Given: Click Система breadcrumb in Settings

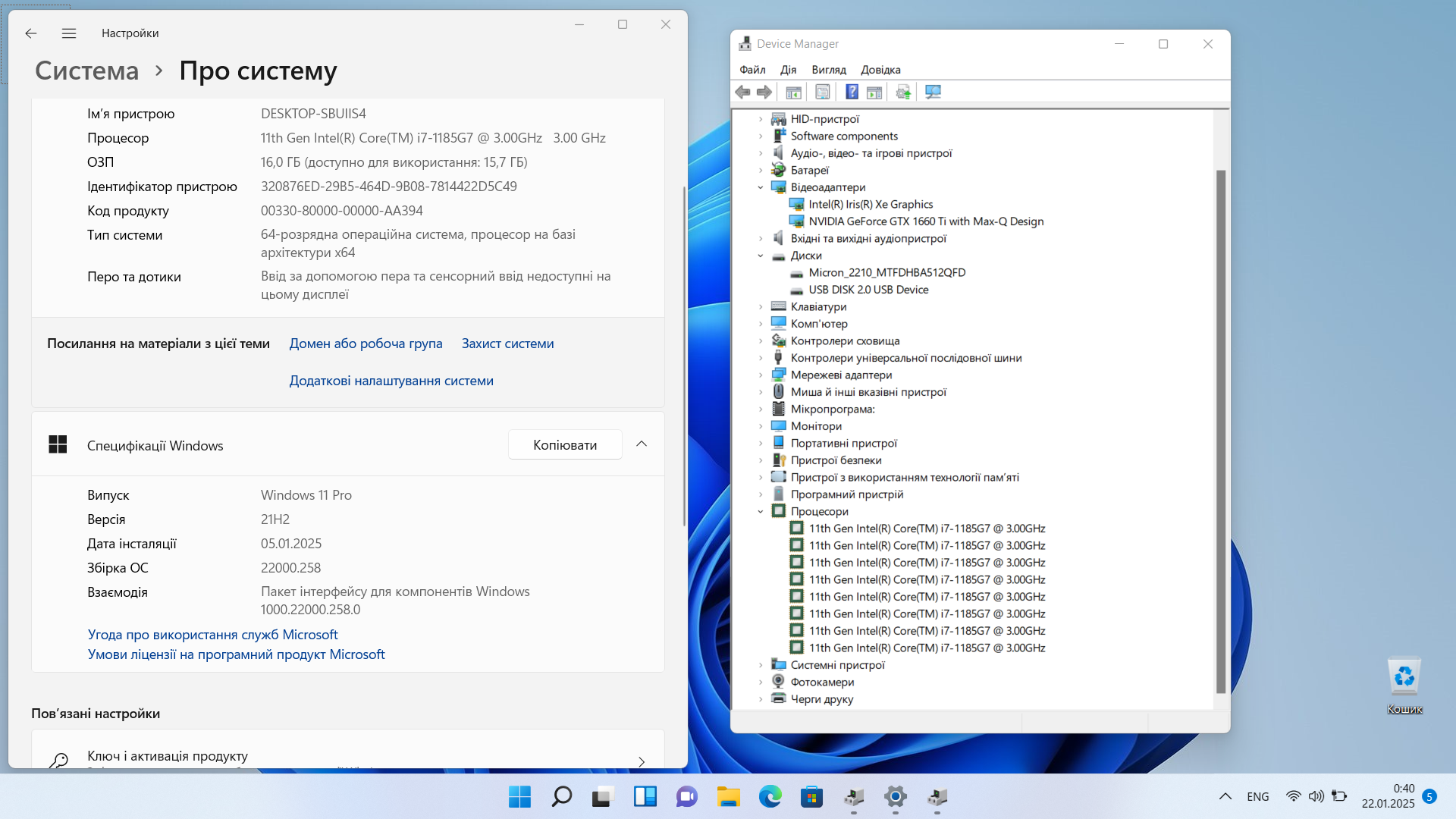Looking at the screenshot, I should pos(86,71).
